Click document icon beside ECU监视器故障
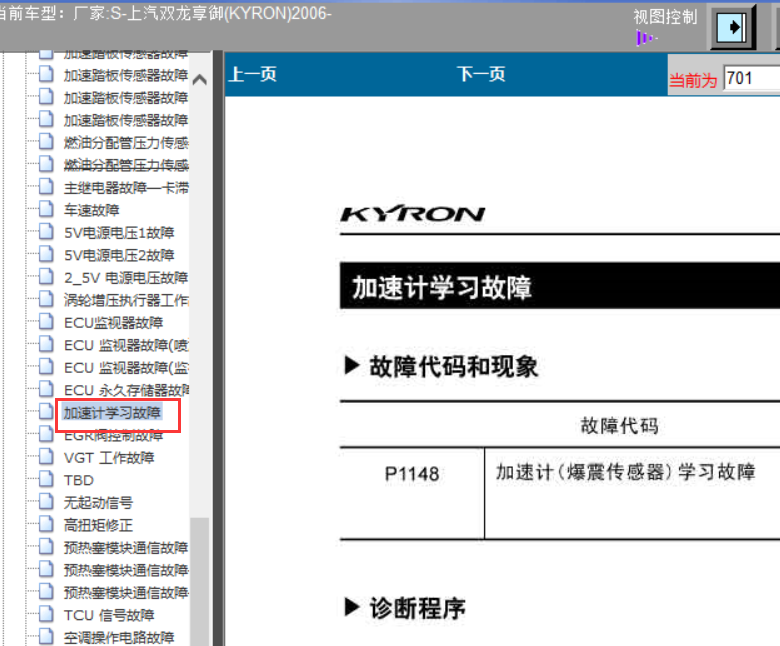 [x=46, y=322]
